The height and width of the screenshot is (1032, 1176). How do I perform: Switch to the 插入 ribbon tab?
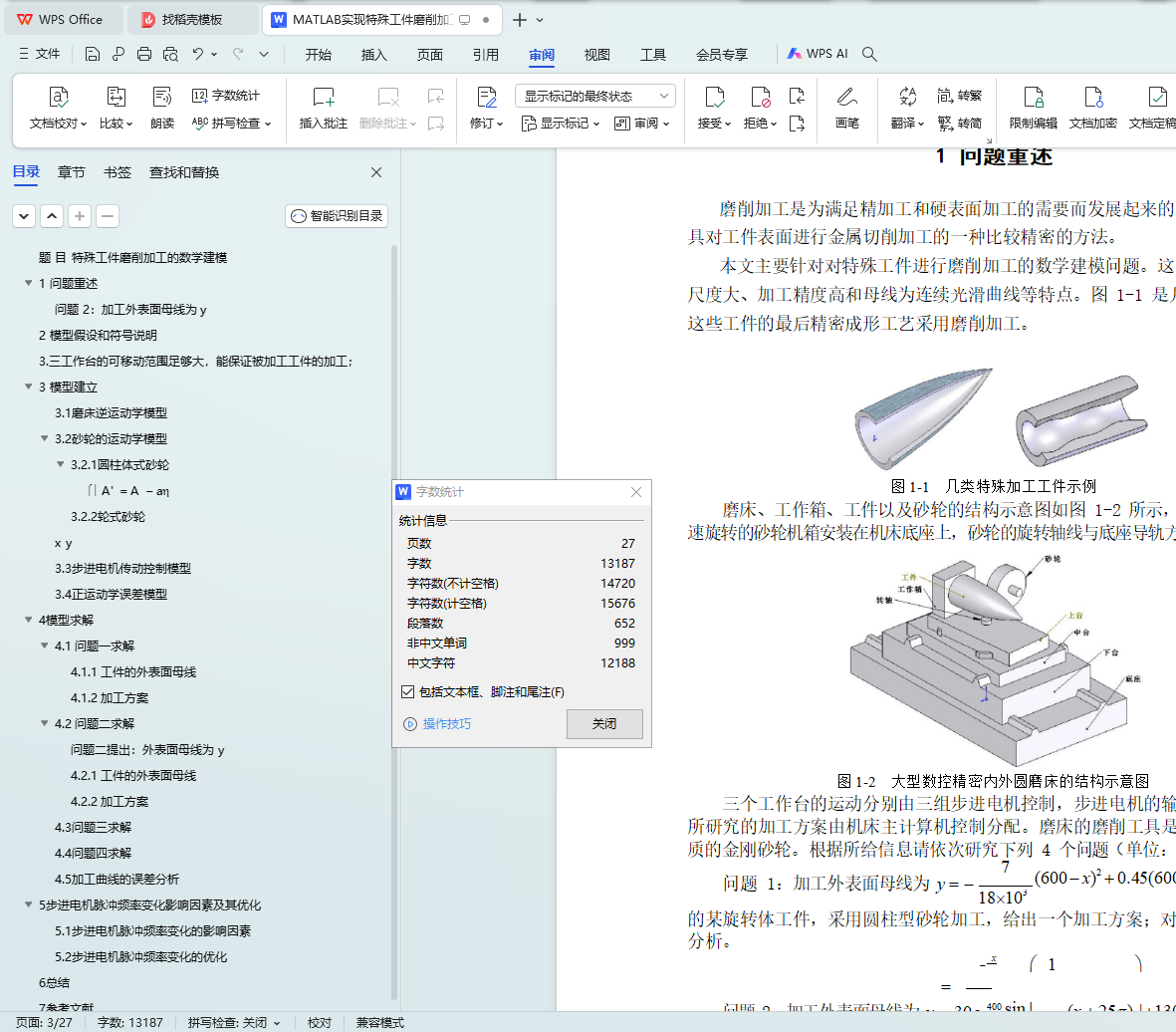(373, 54)
